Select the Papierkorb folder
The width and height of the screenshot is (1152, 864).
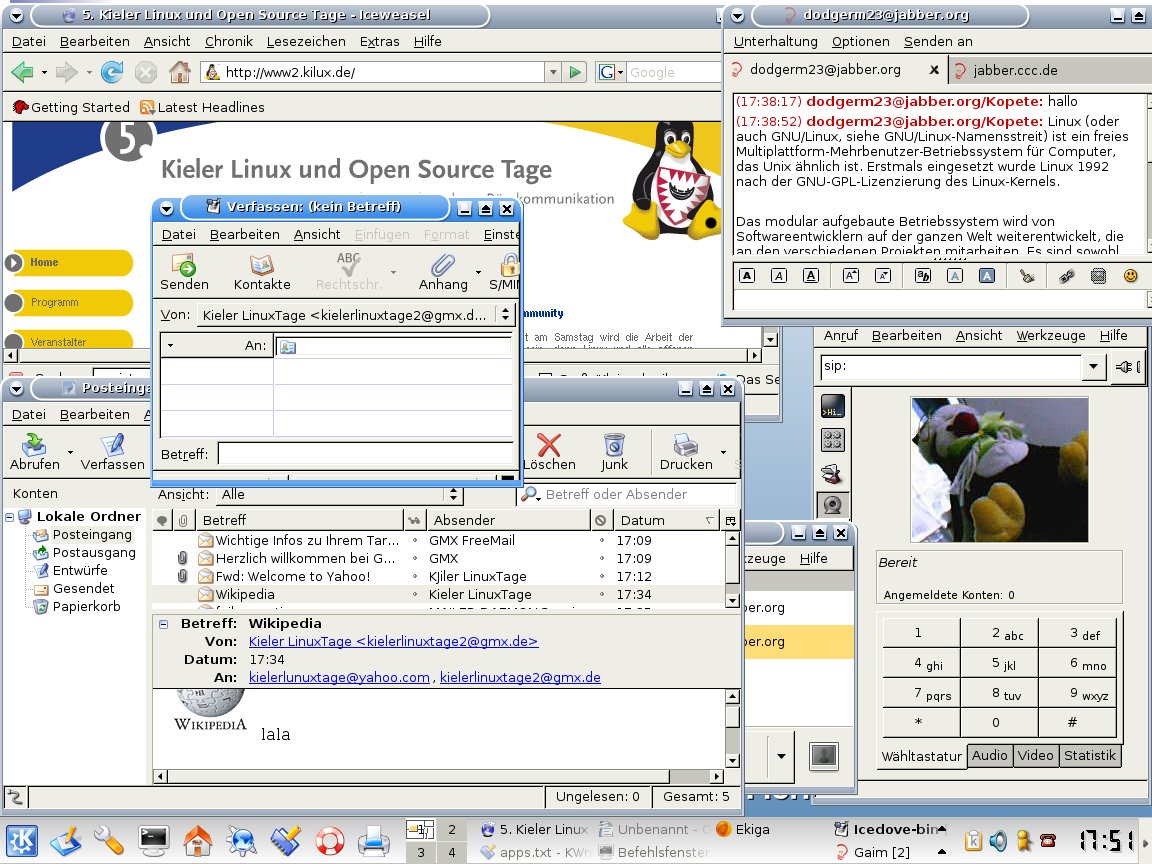76,607
